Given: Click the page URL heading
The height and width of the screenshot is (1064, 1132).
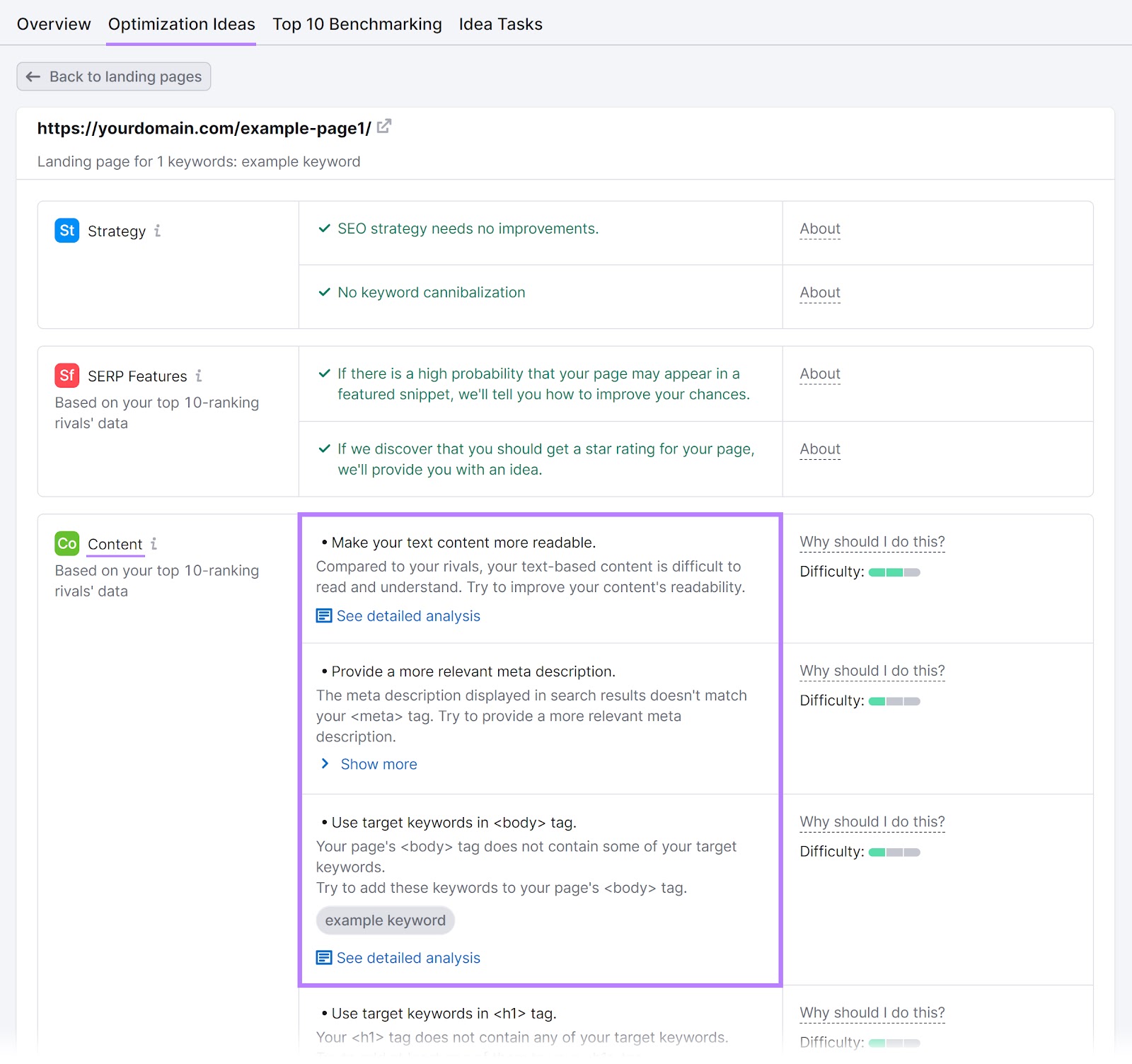Looking at the screenshot, I should click(204, 128).
